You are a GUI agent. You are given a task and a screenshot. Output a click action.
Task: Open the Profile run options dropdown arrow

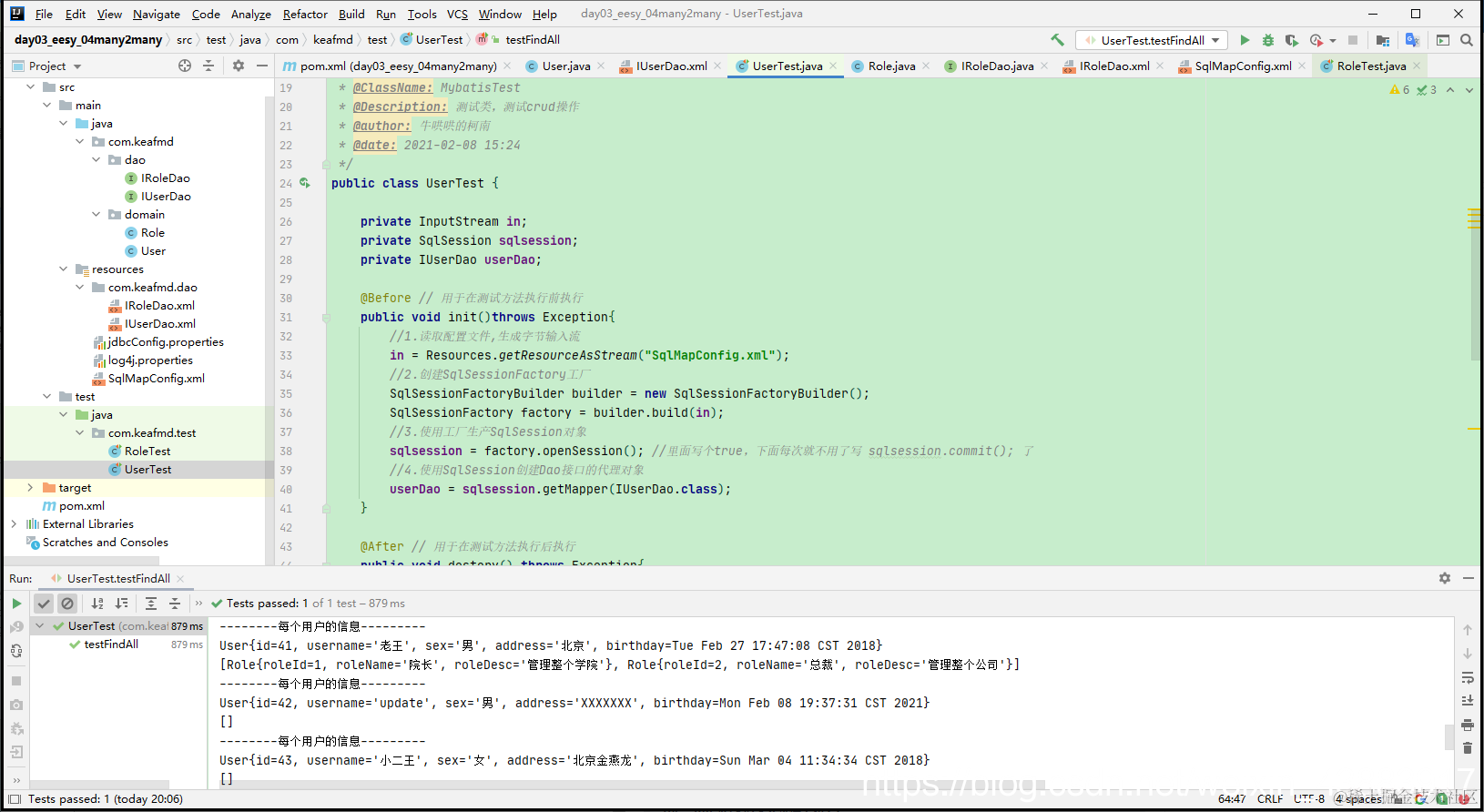pyautogui.click(x=1333, y=40)
